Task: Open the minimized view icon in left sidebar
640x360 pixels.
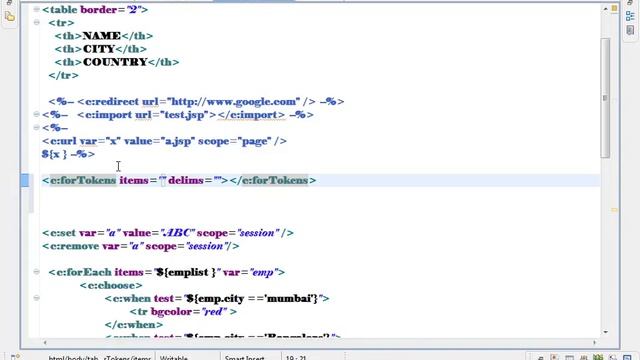Action: 10,16
